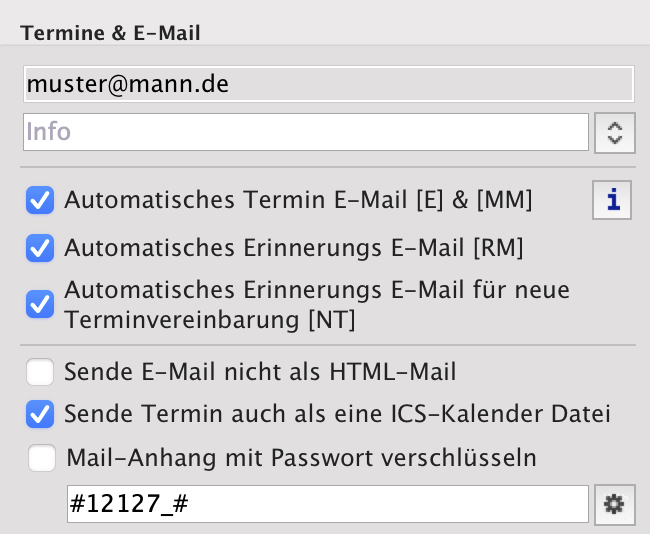Tick "Mail-Anhang mit Passwort verschlüsseln" checkbox

click(42, 459)
